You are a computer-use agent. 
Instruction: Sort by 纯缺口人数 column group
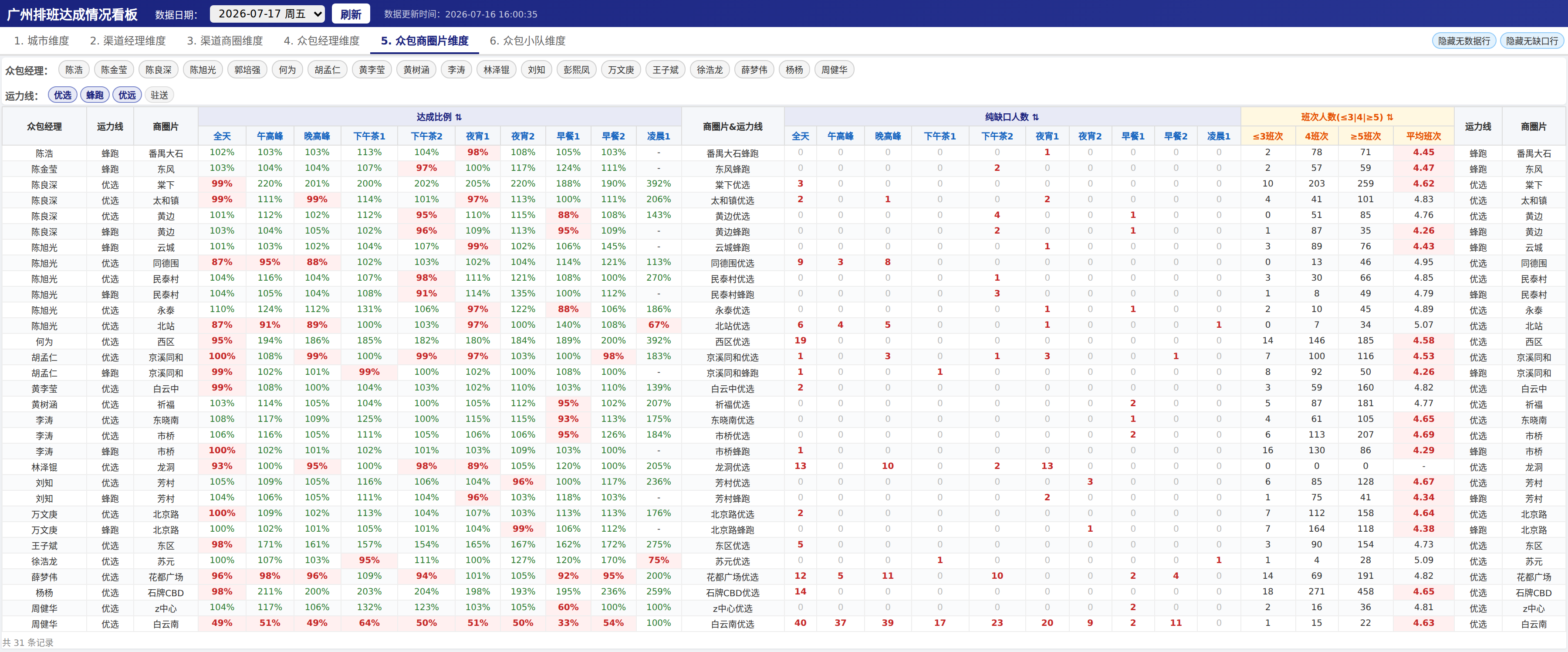(1012, 117)
